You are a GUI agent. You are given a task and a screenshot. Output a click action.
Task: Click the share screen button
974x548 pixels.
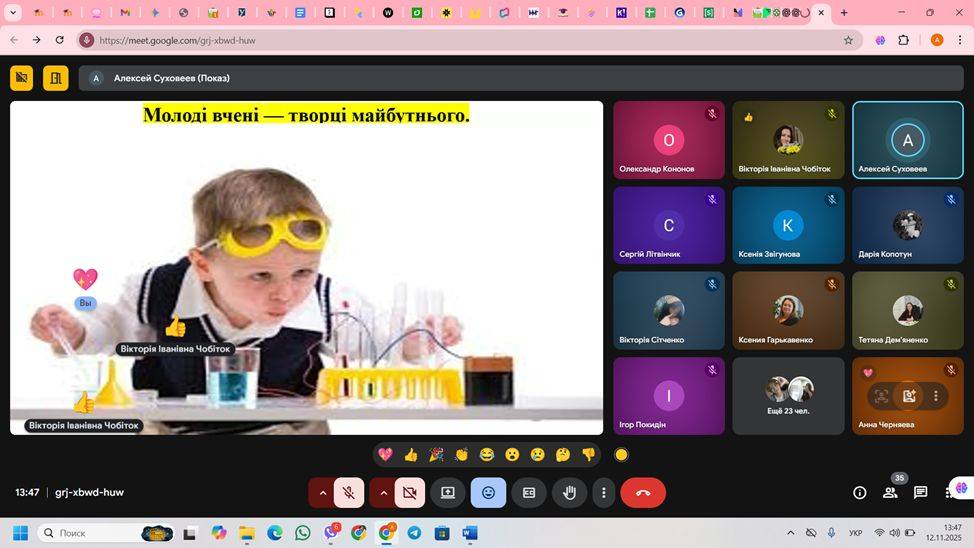point(448,492)
